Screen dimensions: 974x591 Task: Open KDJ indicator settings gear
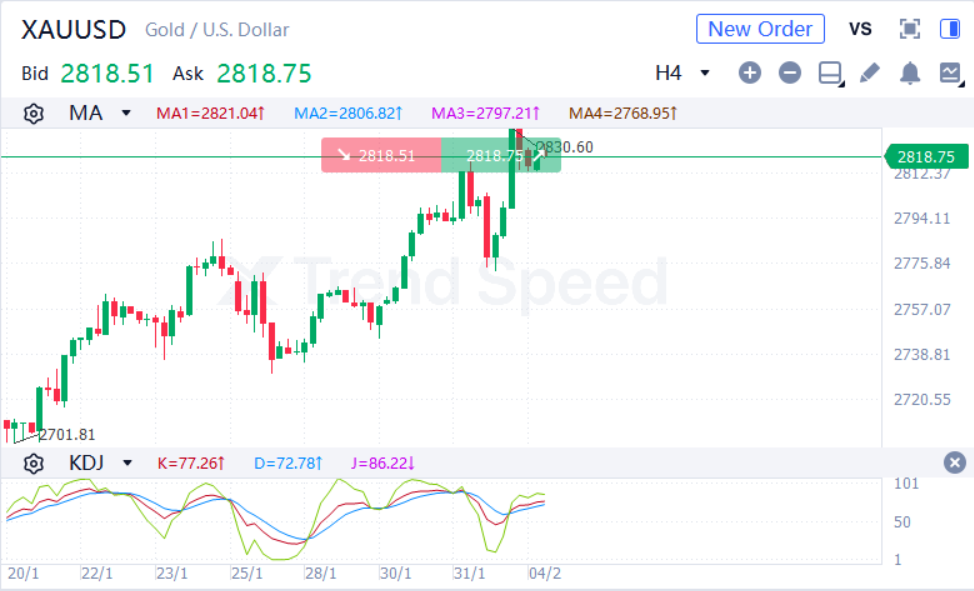pyautogui.click(x=33, y=463)
